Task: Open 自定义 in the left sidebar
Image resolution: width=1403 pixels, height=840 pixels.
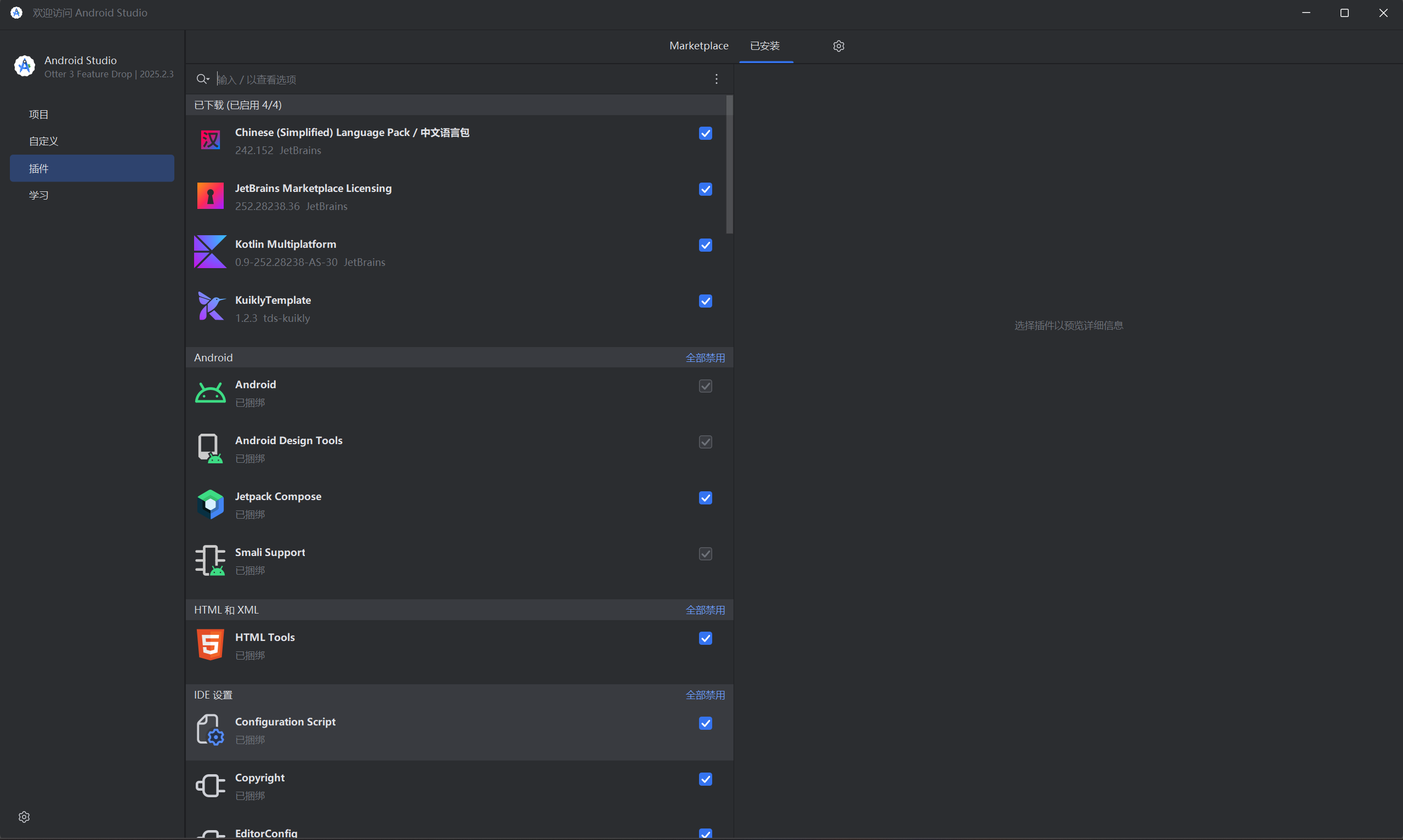Action: coord(43,141)
